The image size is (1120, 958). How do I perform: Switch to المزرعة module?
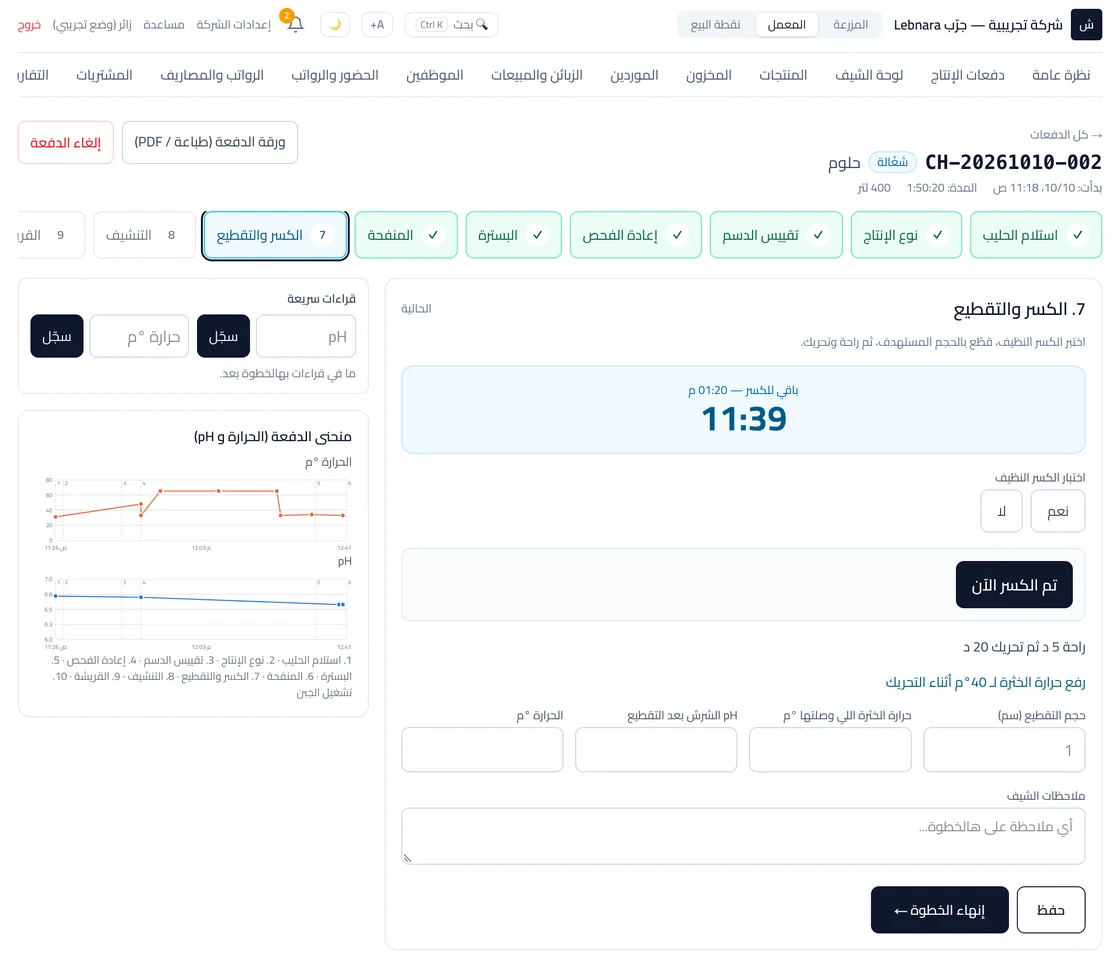point(850,24)
